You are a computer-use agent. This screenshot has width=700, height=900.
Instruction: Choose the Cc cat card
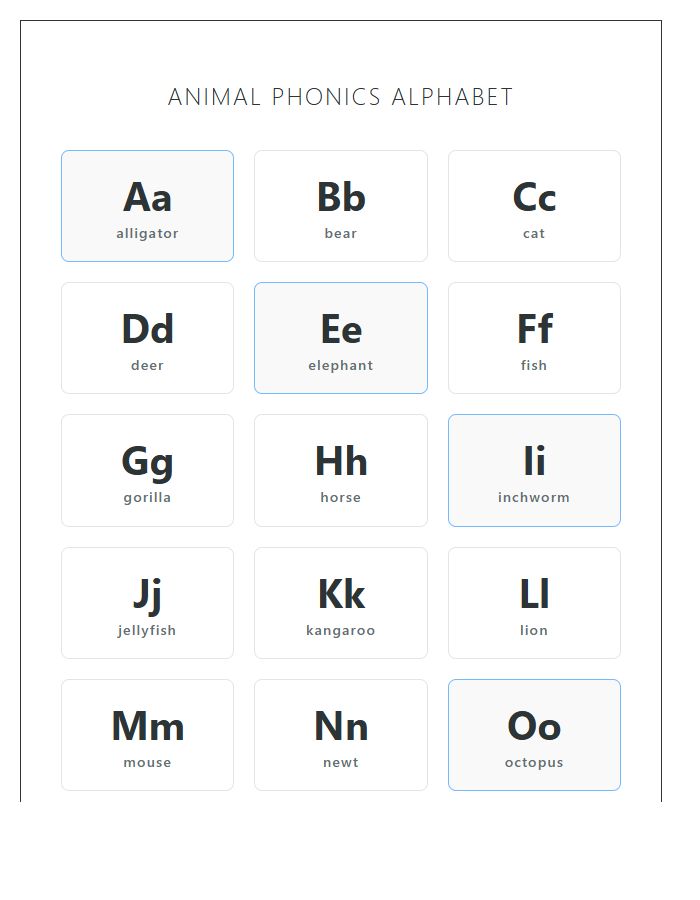[534, 205]
